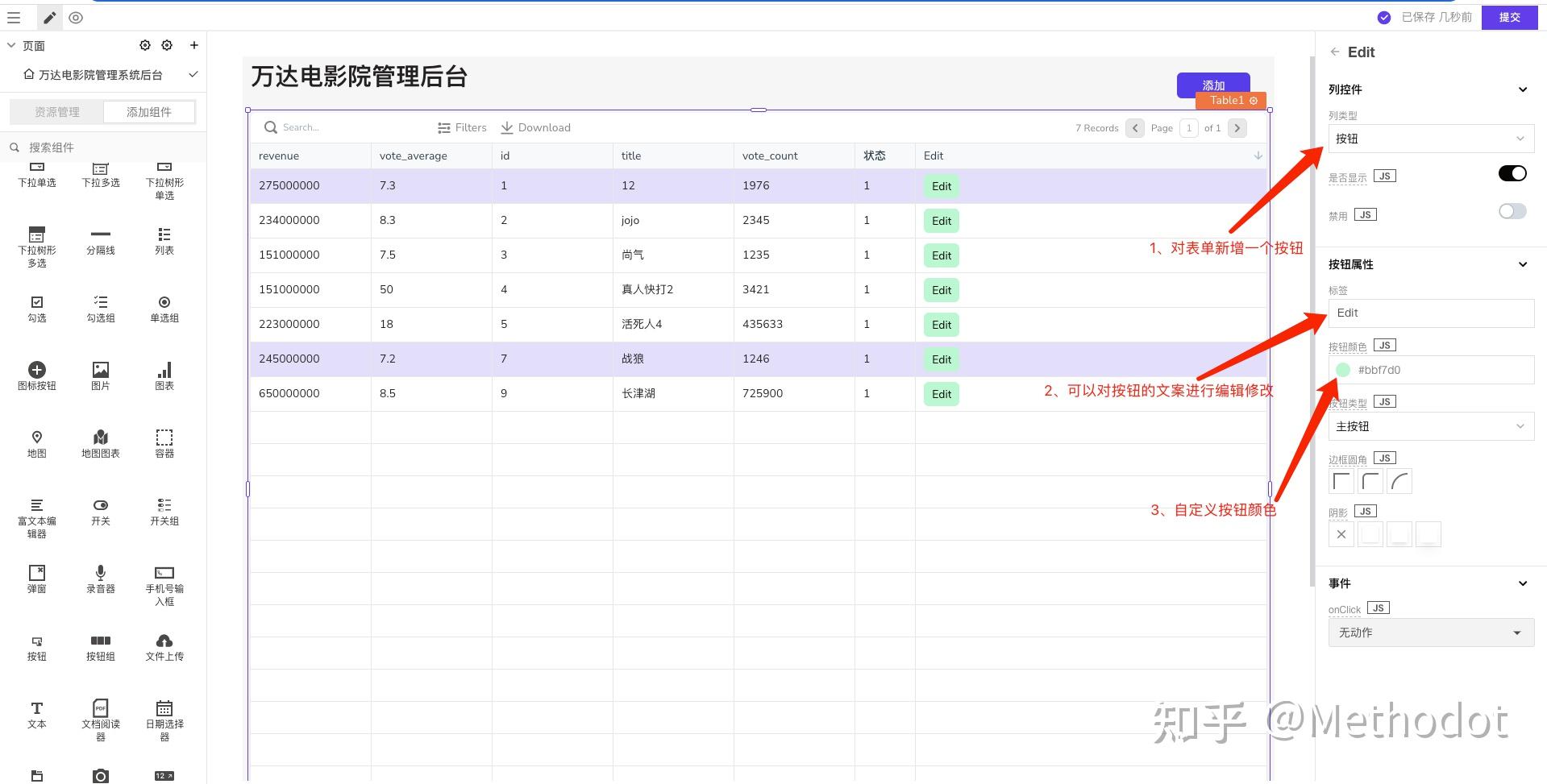Toggle the 是否显示 visibility switch off
The width and height of the screenshot is (1547, 784).
pyautogui.click(x=1512, y=173)
